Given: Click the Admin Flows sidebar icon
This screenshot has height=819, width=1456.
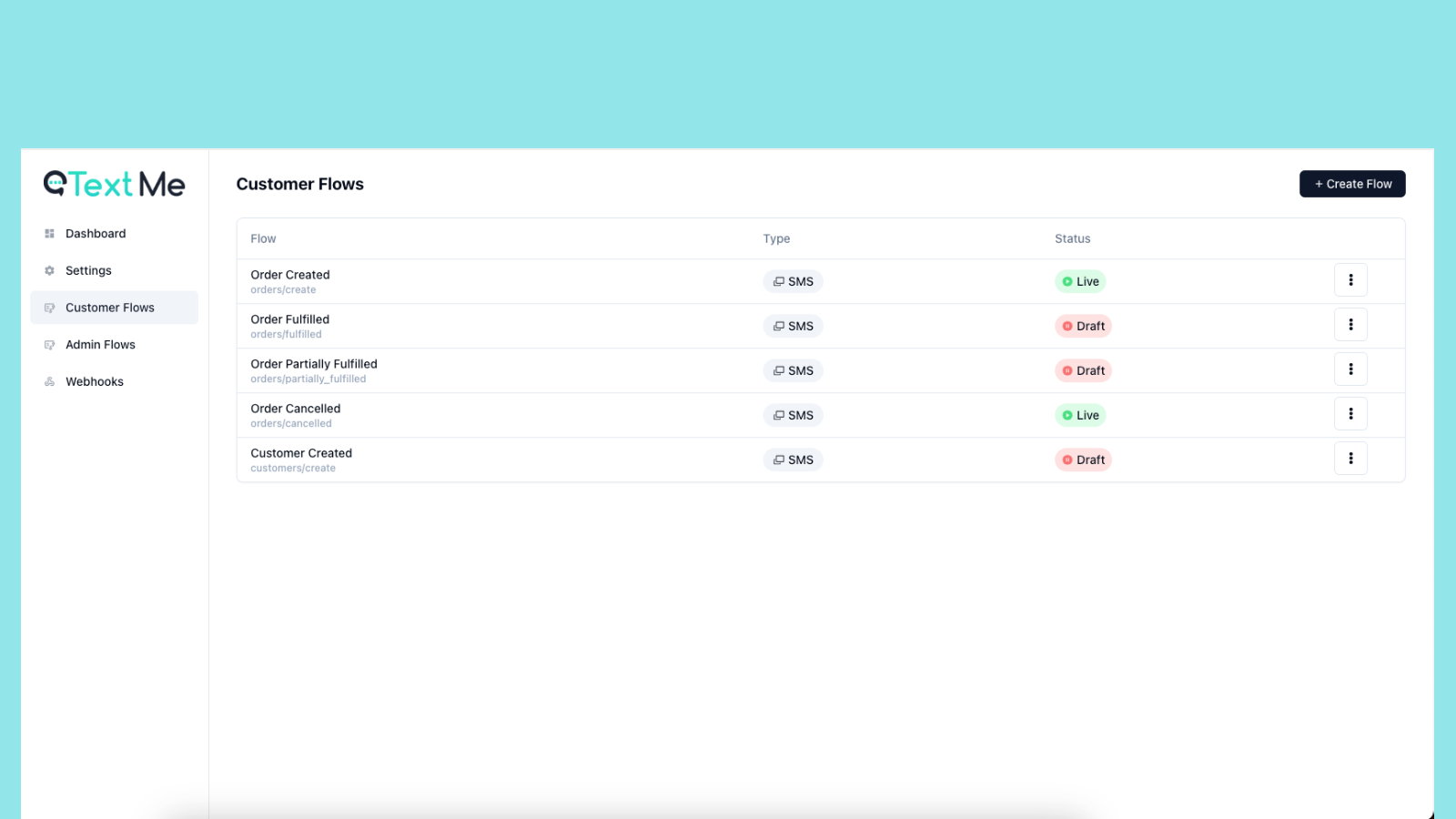Looking at the screenshot, I should (49, 345).
